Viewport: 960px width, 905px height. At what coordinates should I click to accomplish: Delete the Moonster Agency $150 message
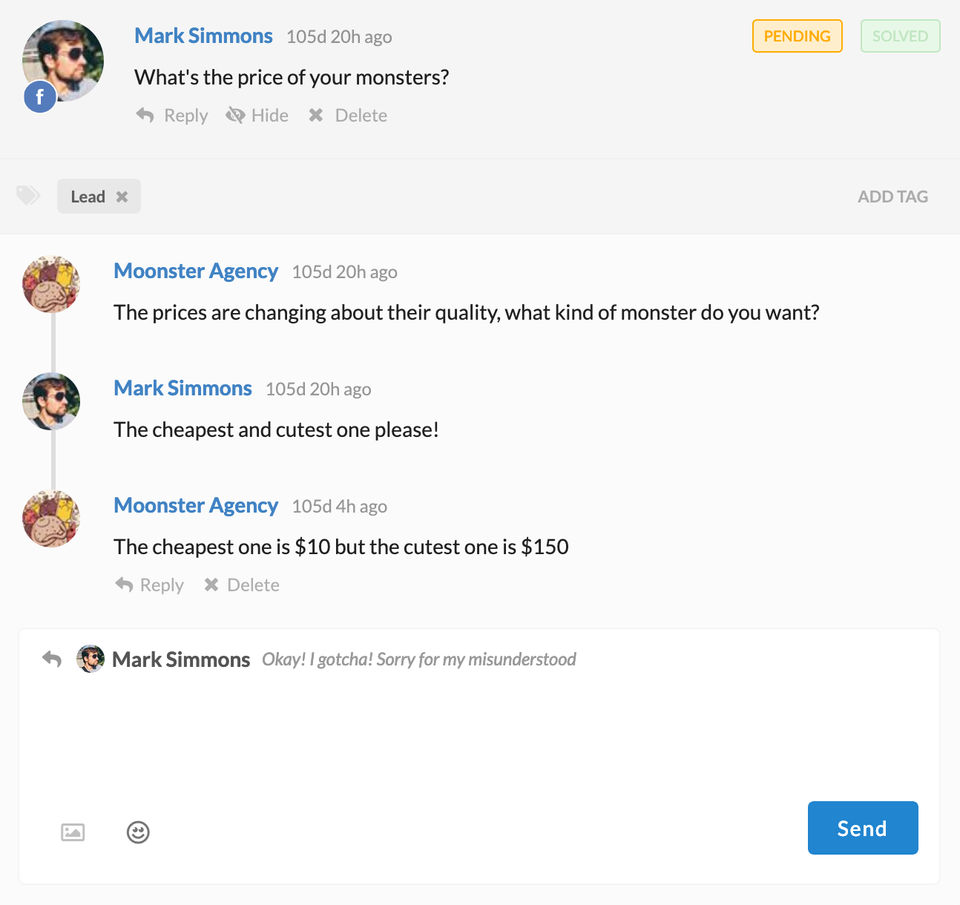(x=241, y=585)
